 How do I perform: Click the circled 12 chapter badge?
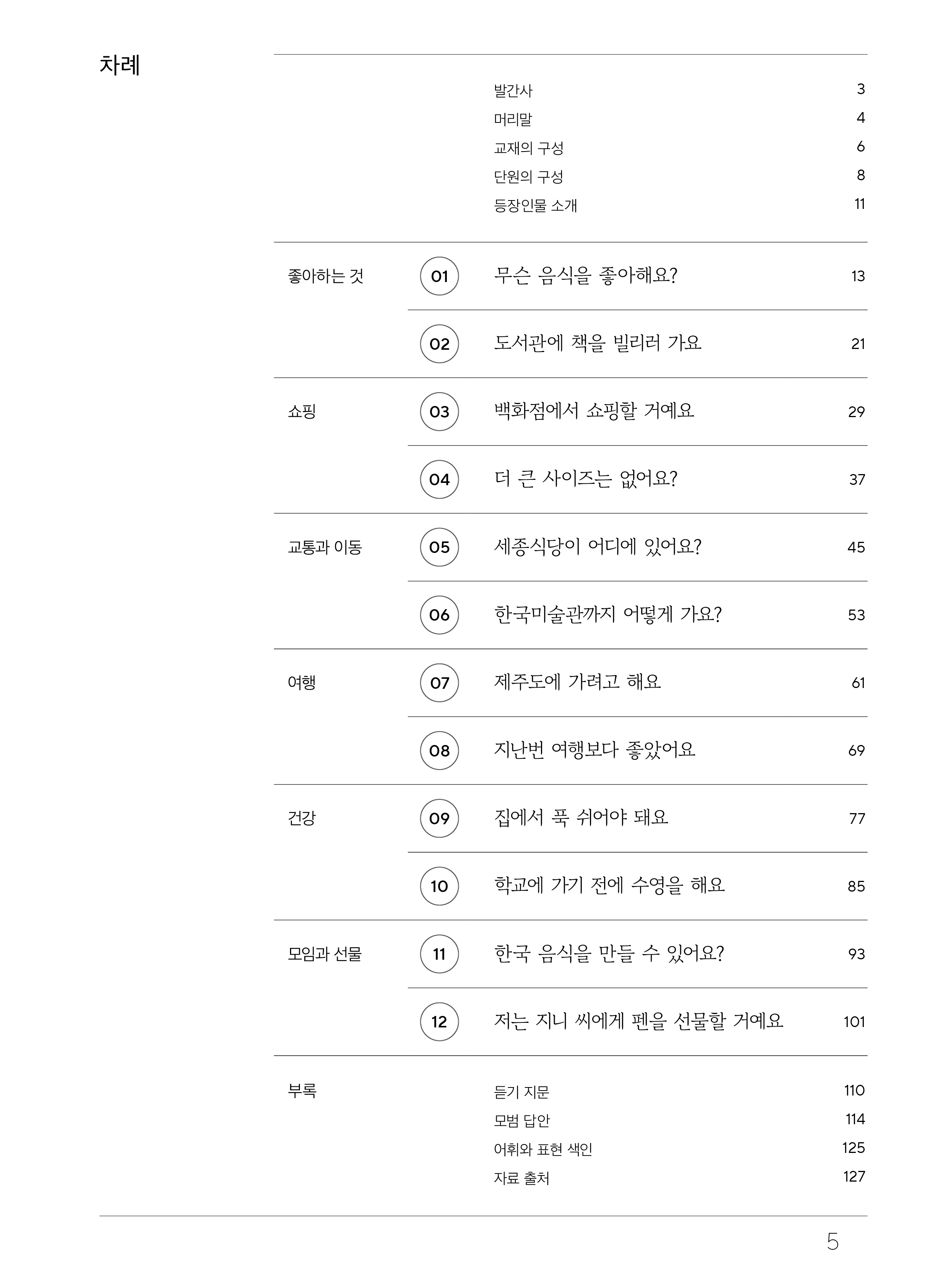coord(439,1022)
